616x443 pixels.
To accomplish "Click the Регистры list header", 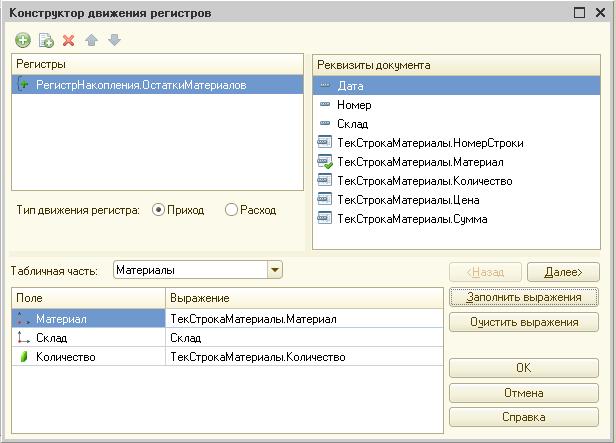I will click(158, 64).
